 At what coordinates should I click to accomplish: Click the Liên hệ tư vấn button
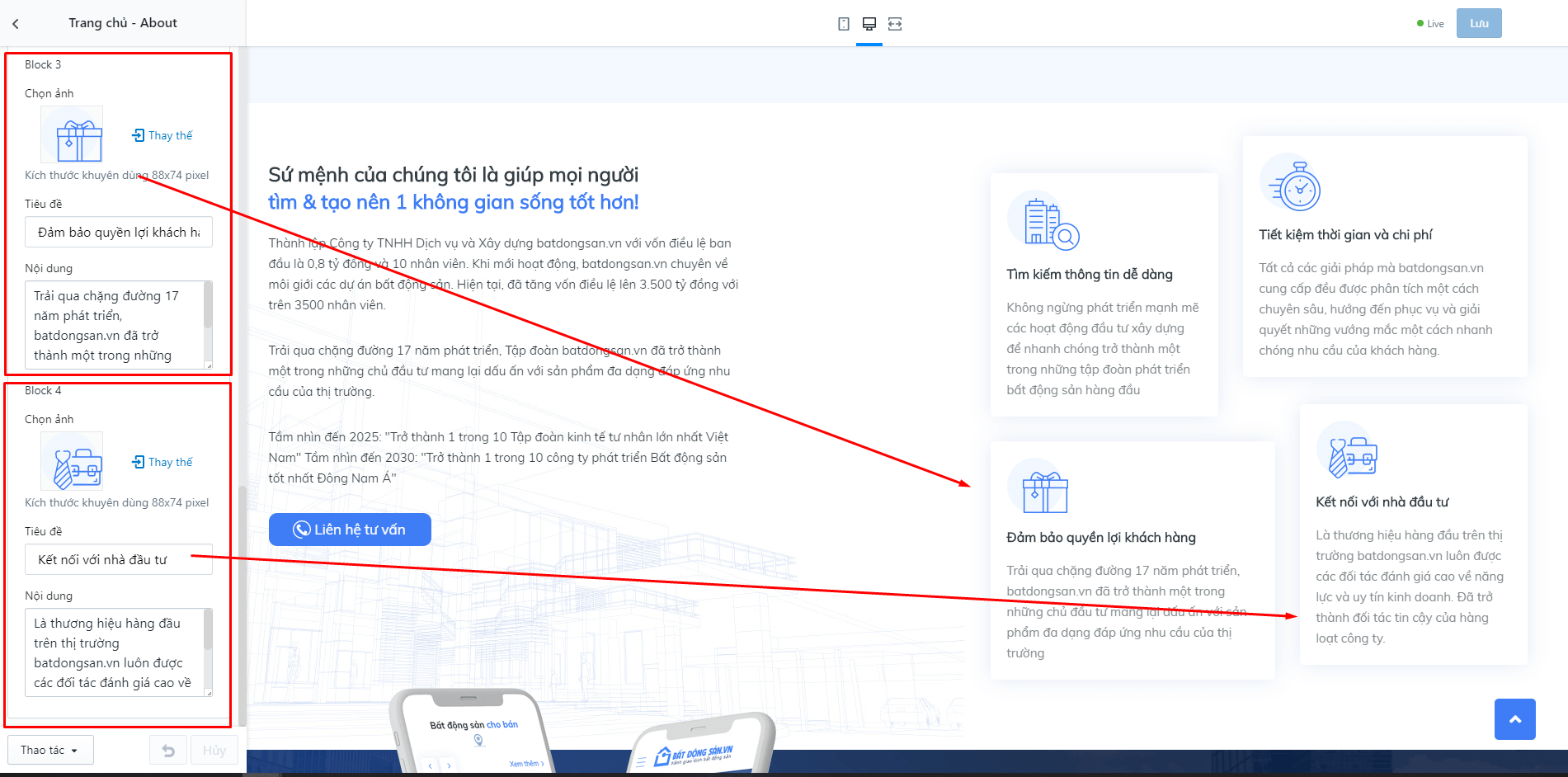point(350,530)
